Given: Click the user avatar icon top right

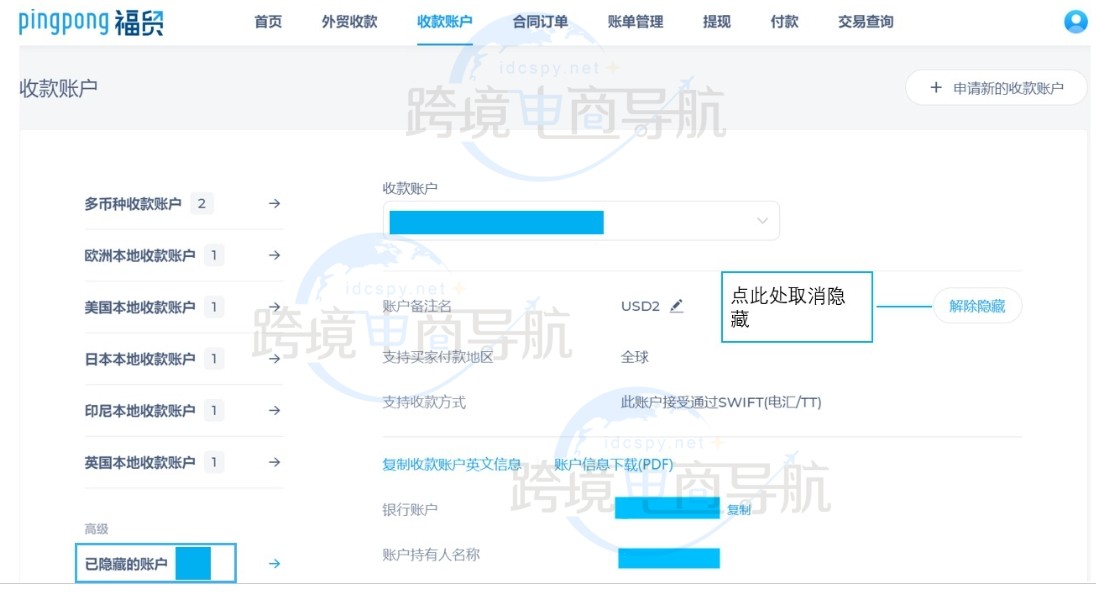Looking at the screenshot, I should tap(1074, 20).
